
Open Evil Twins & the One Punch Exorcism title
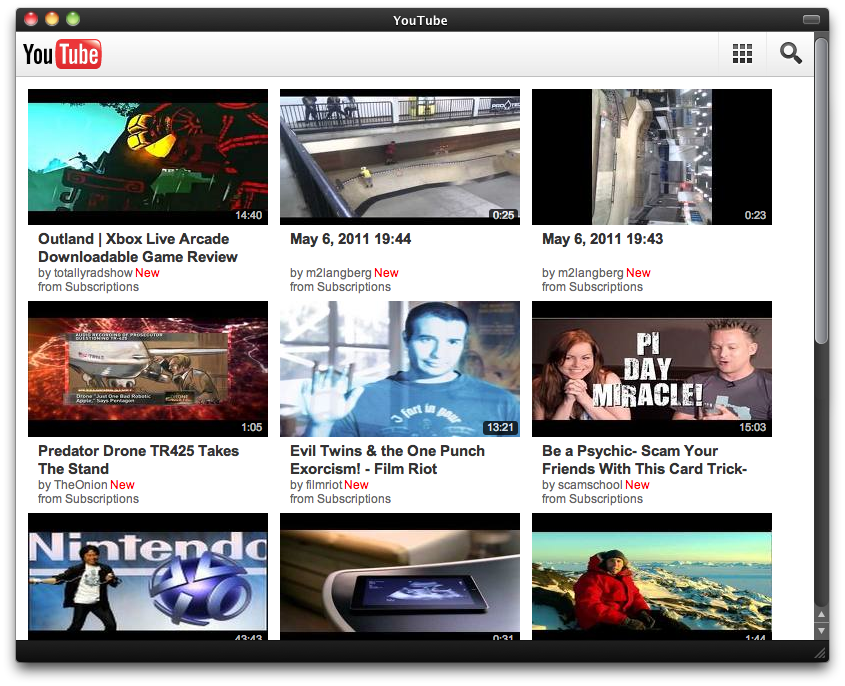(x=387, y=460)
